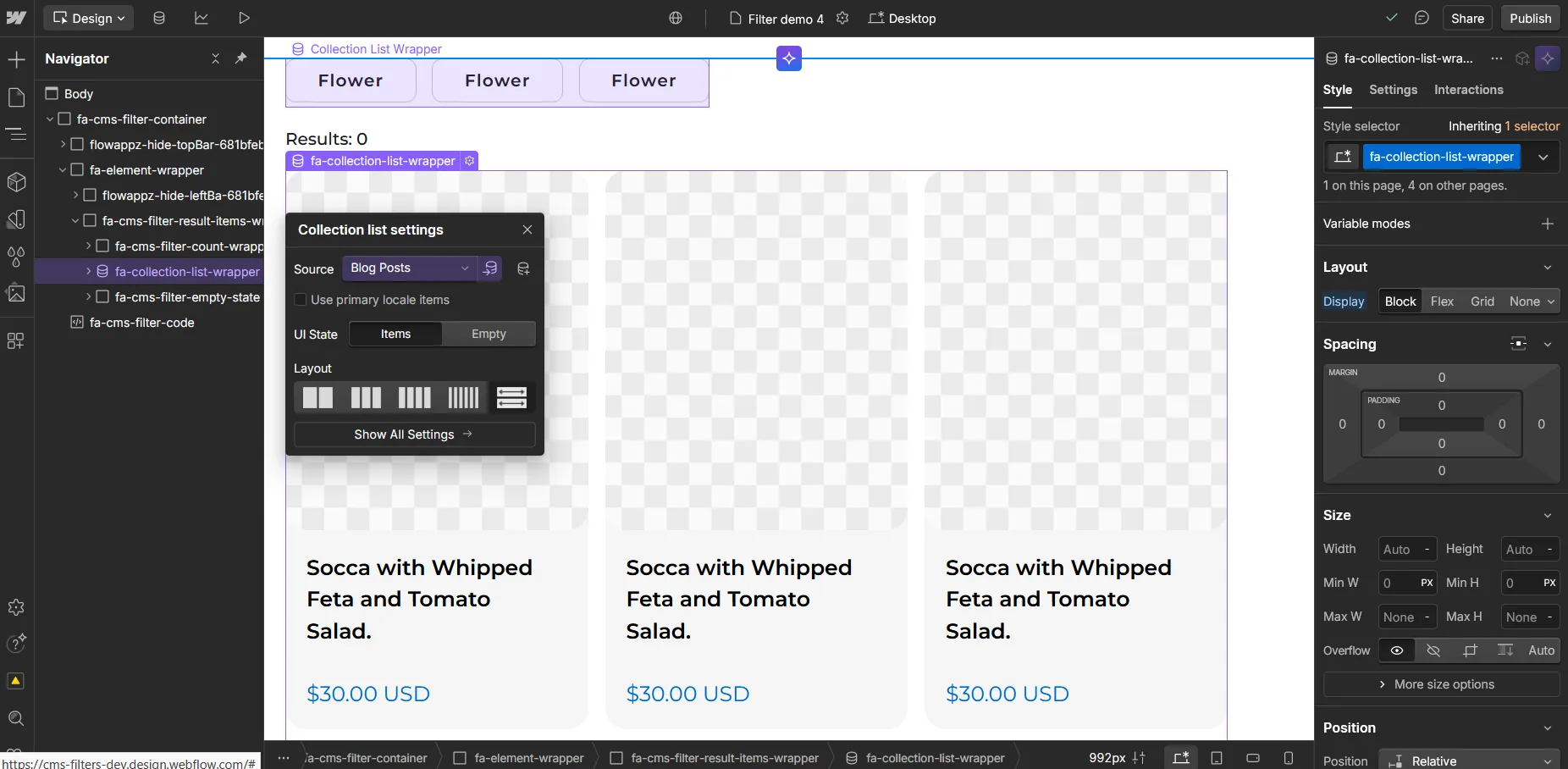The height and width of the screenshot is (769, 1568).
Task: Open the Insights chart icon in top bar
Action: [202, 18]
